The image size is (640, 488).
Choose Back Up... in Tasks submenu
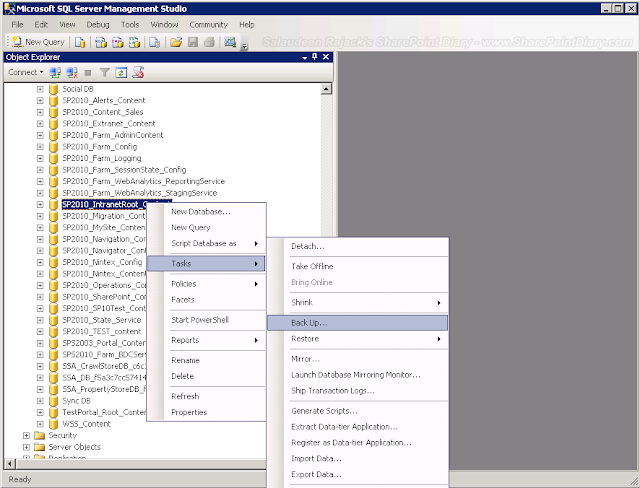[x=358, y=323]
